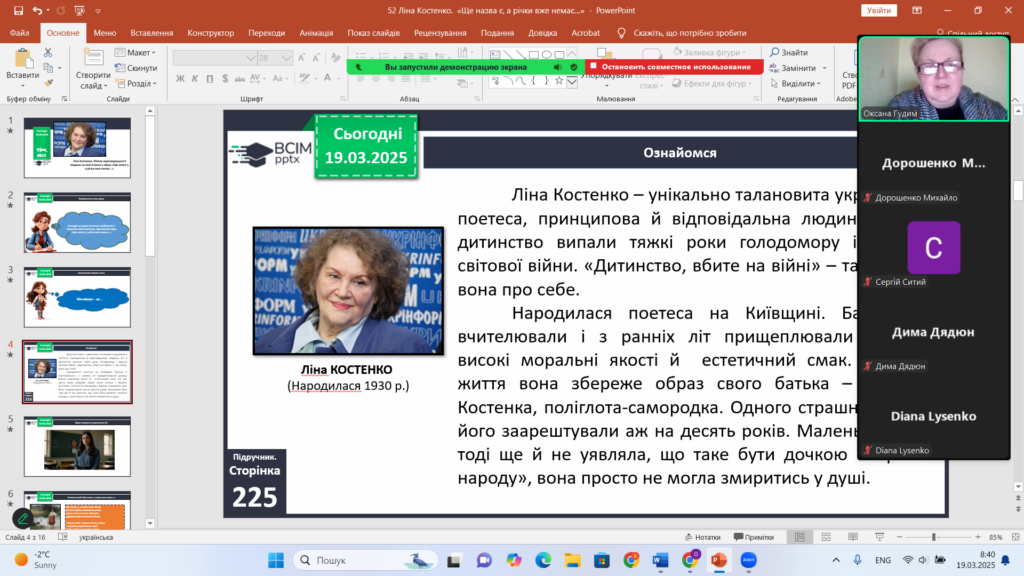Cut selection with the scissors icon
This screenshot has height=576, width=1024.
(x=48, y=52)
